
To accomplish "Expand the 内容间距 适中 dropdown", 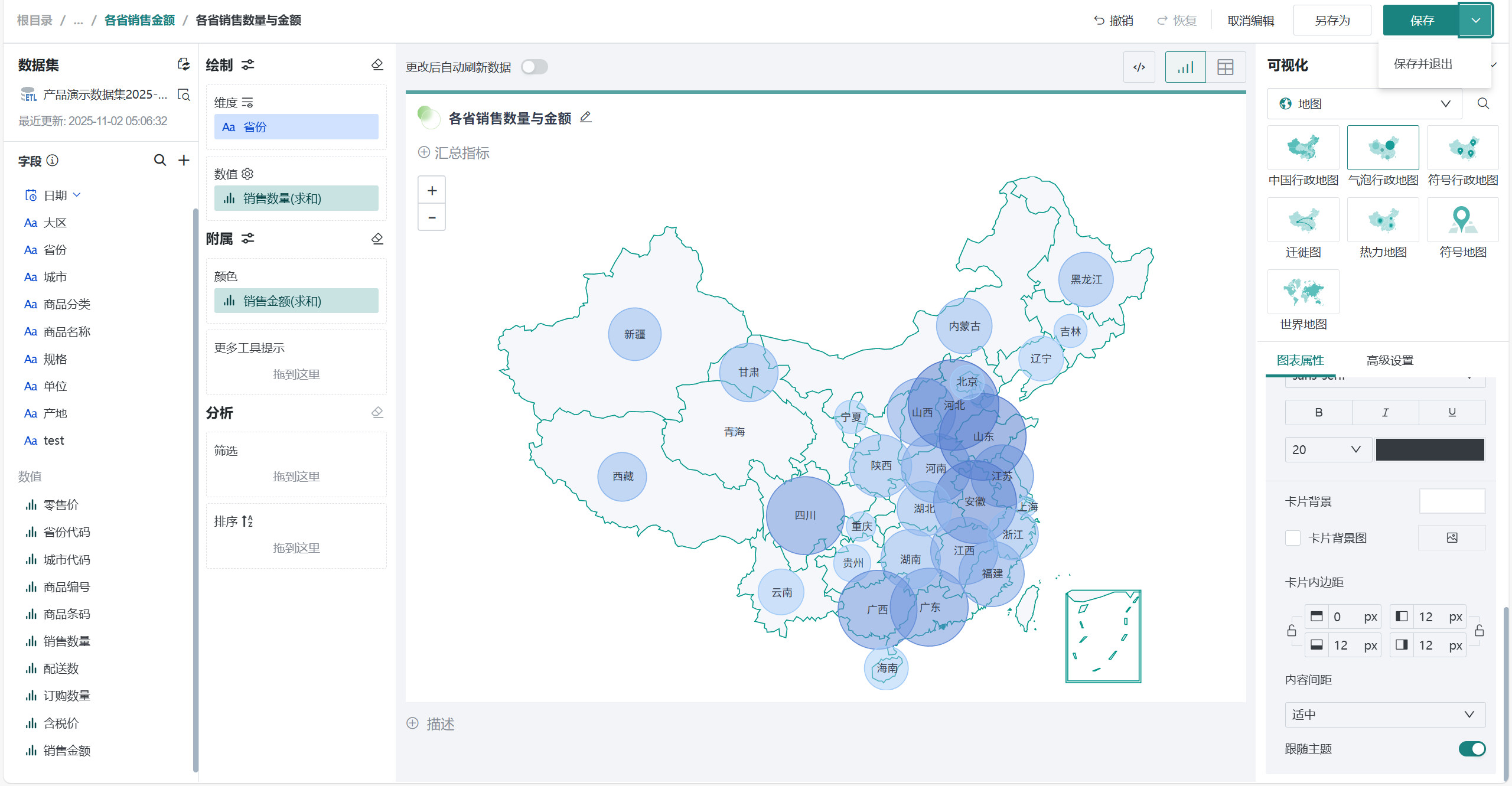I will point(1384,715).
